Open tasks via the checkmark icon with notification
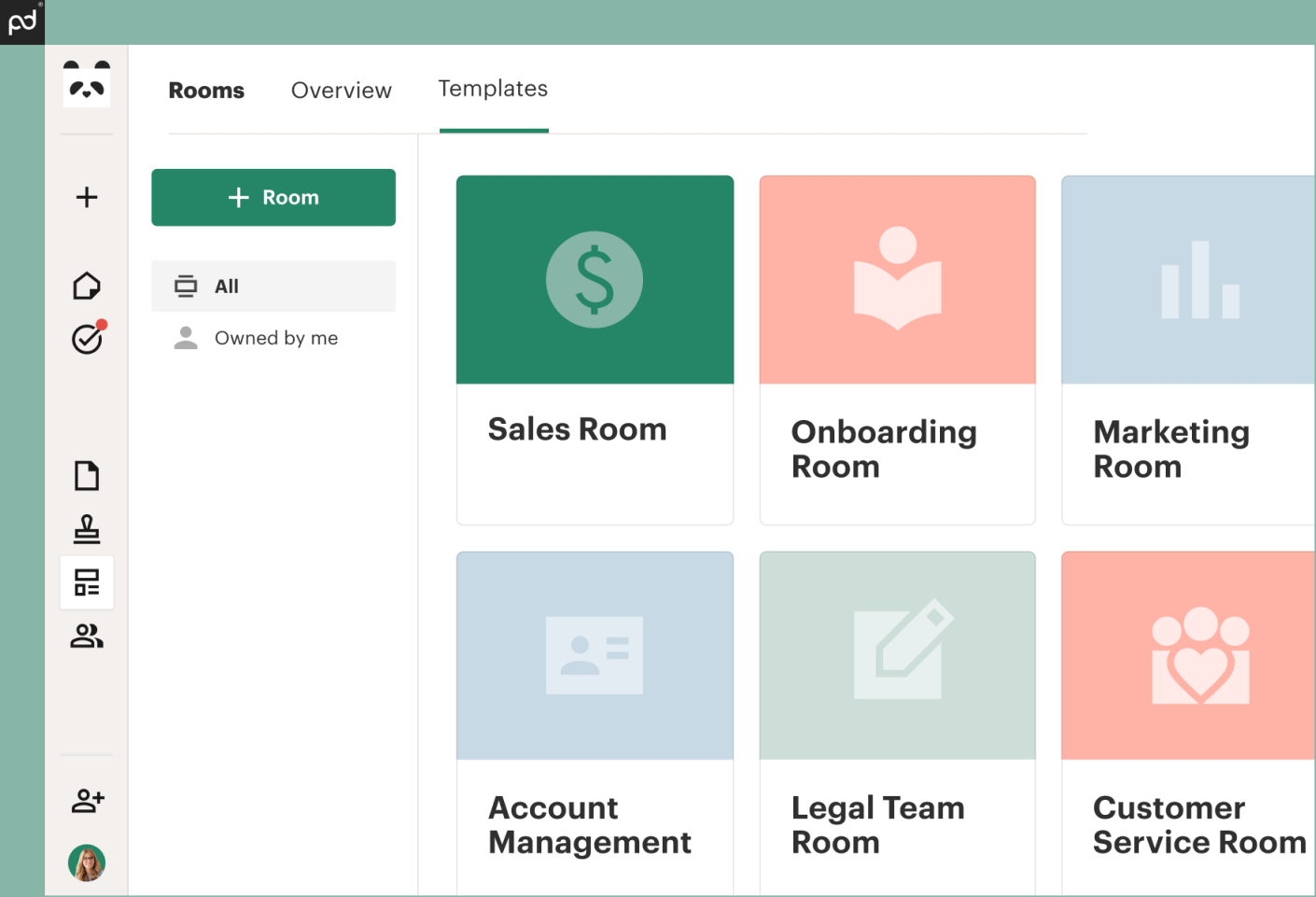Viewport: 1316px width, 897px height. pos(87,339)
